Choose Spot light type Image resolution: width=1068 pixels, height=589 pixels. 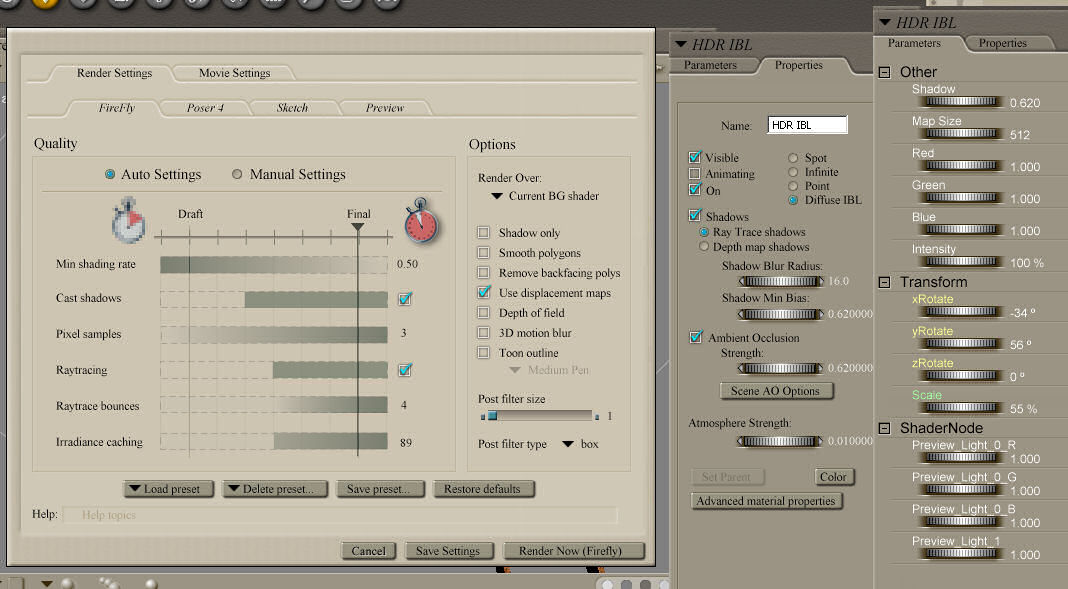793,157
